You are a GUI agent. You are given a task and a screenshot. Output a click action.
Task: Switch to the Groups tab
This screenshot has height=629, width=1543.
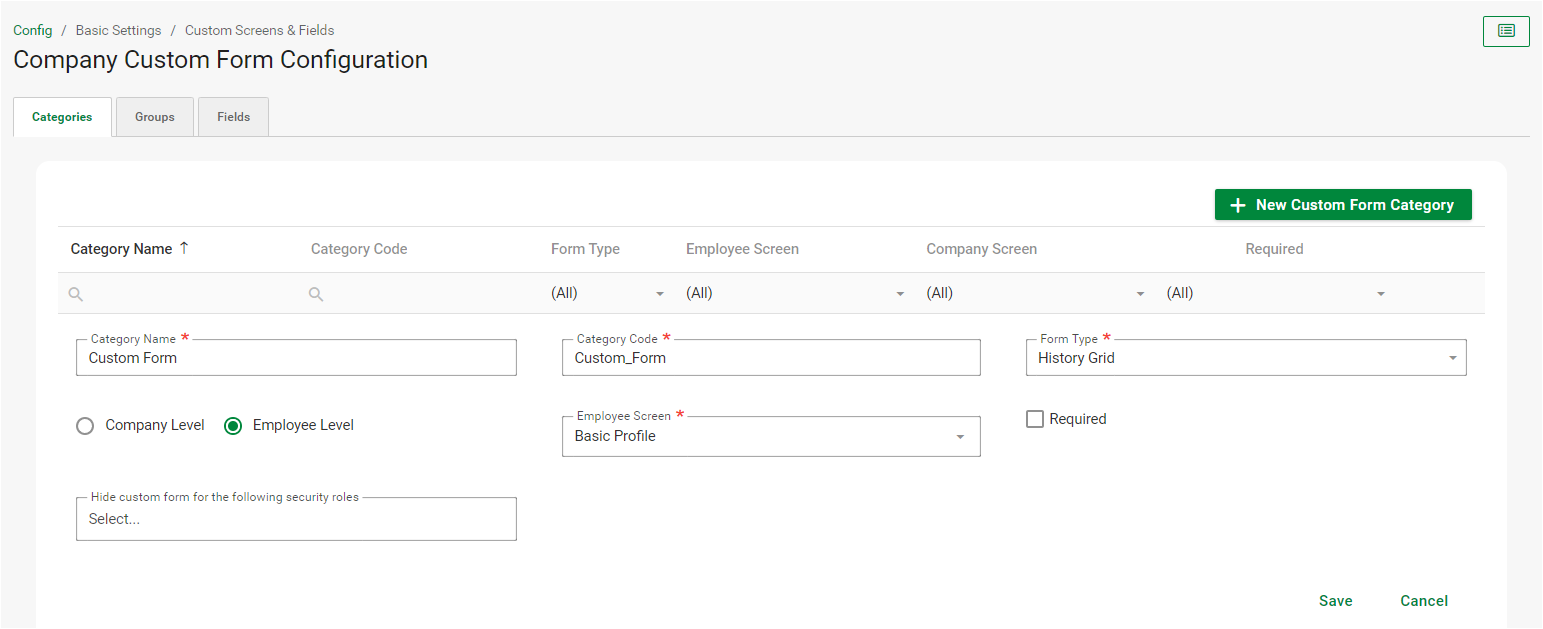[154, 116]
